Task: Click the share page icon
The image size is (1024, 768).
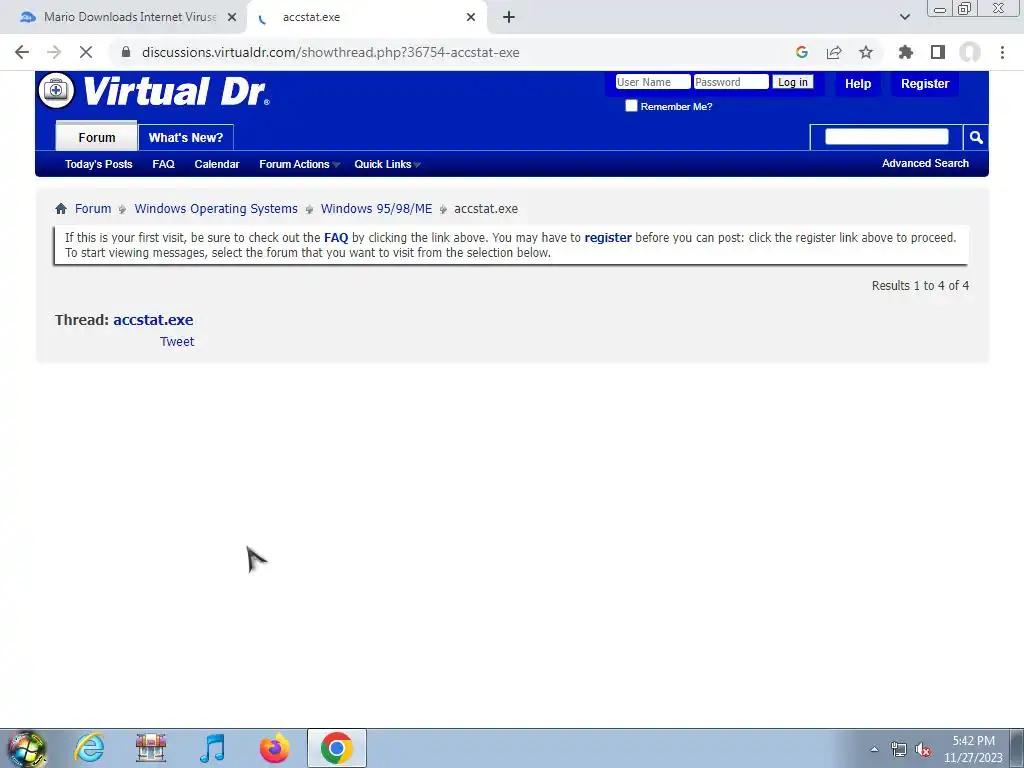Action: click(x=834, y=52)
